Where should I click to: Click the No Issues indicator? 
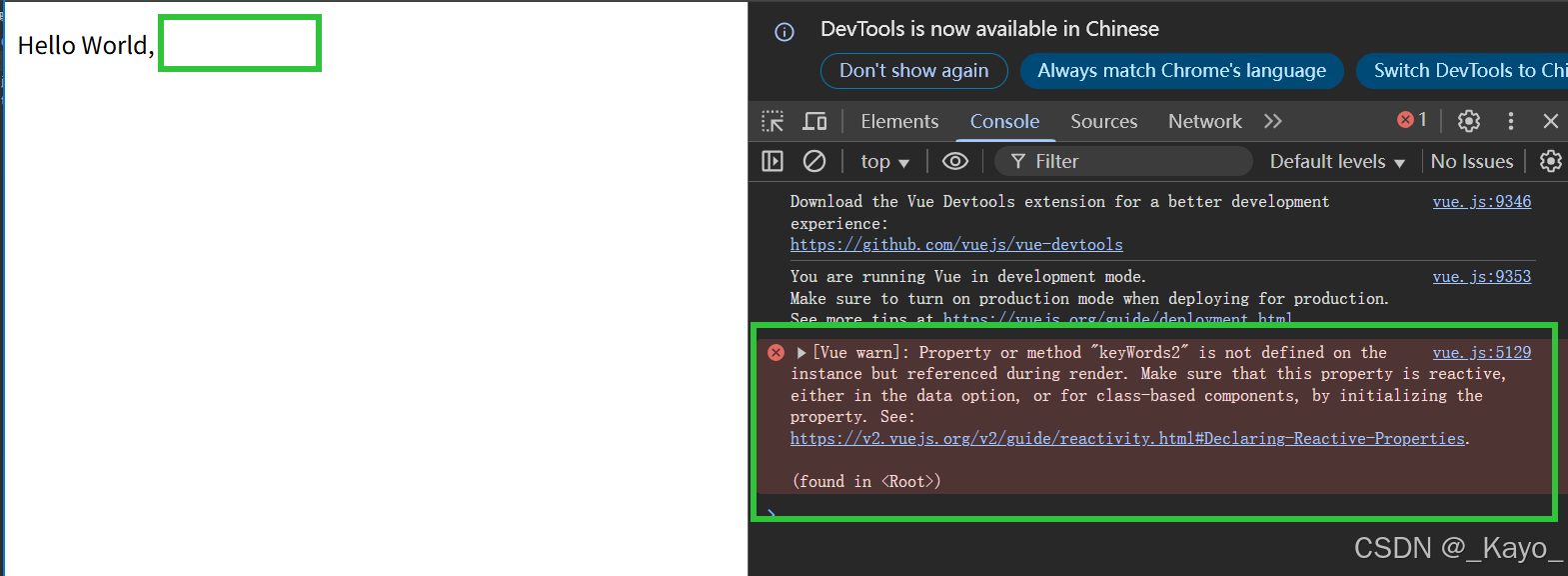coord(1471,162)
